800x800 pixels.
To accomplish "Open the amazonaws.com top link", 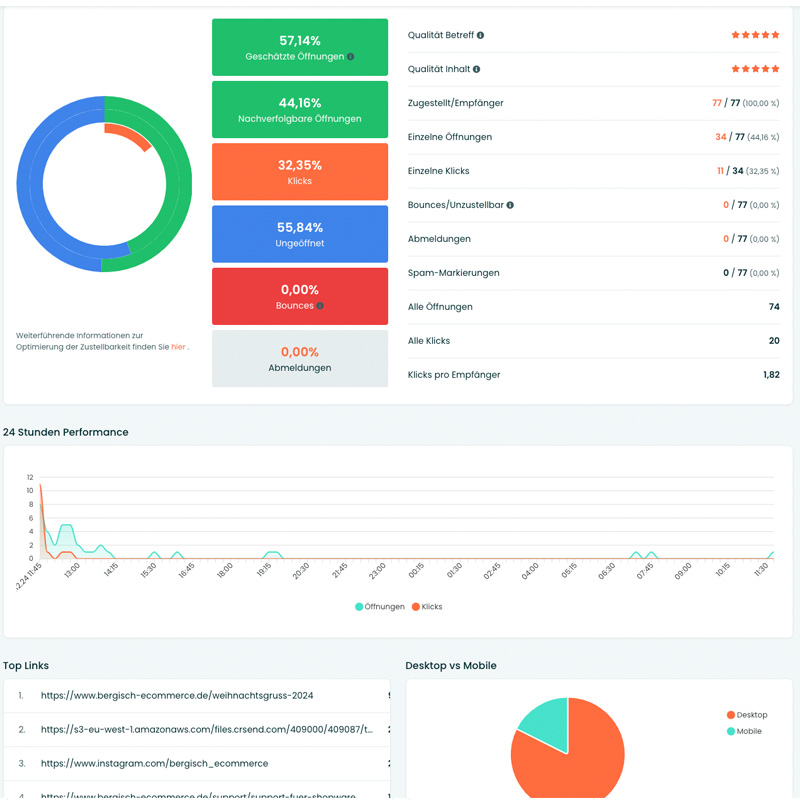I will (x=207, y=729).
